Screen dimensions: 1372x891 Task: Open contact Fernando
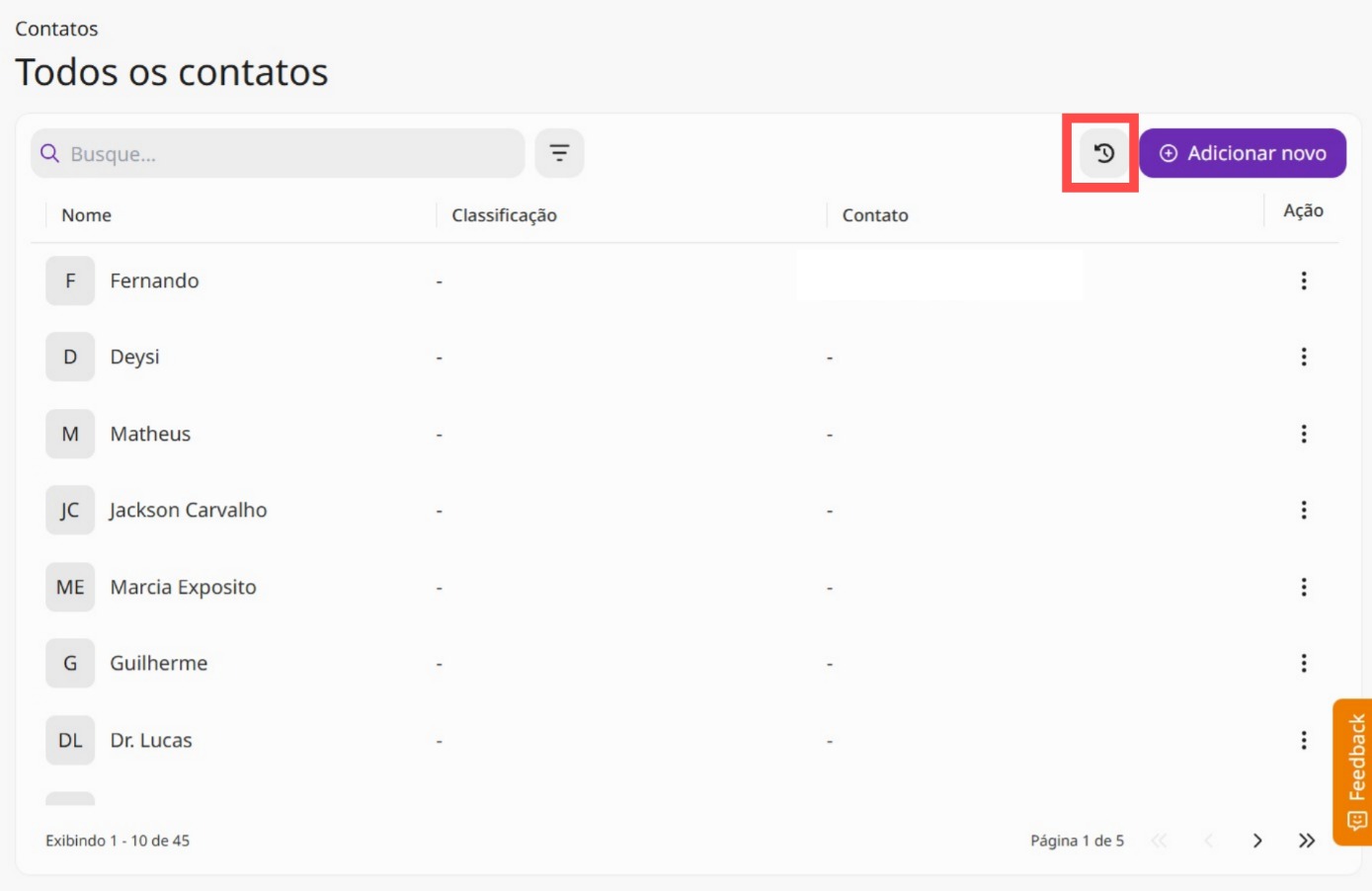point(154,281)
